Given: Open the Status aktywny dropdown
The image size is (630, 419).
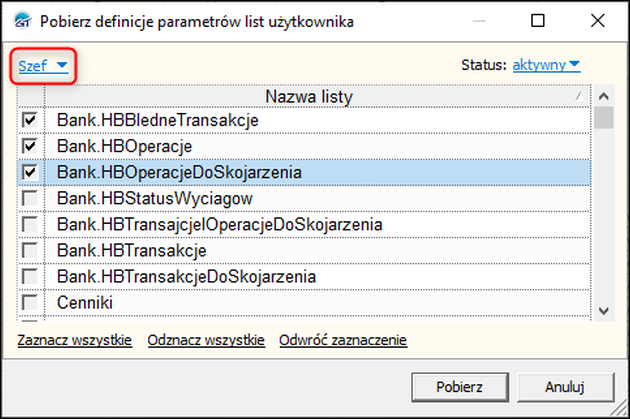Looking at the screenshot, I should [x=546, y=66].
